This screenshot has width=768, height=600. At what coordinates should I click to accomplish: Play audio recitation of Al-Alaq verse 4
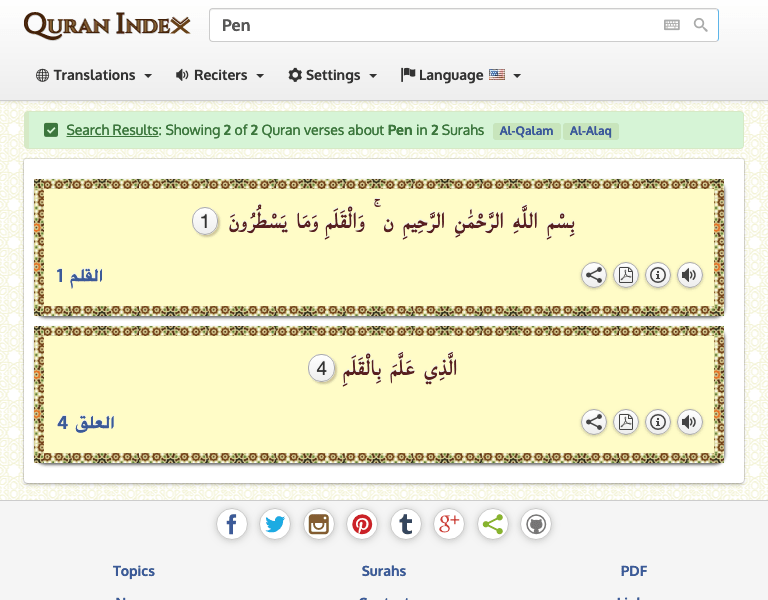(x=689, y=423)
